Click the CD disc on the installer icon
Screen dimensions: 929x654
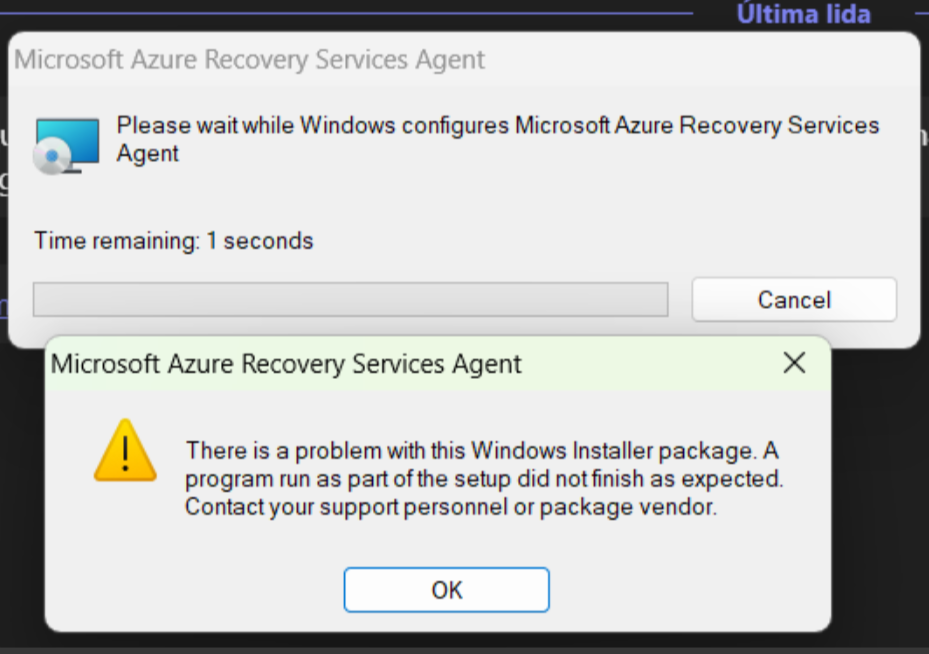50,158
